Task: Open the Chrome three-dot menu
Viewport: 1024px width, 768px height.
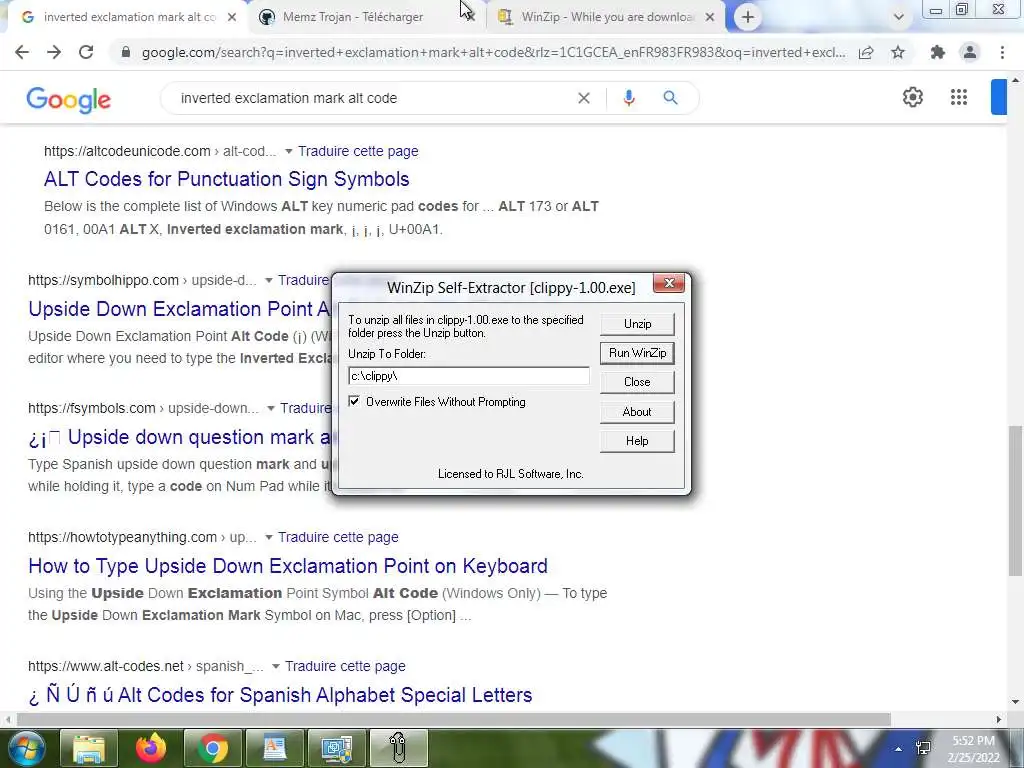Action: [x=1002, y=52]
